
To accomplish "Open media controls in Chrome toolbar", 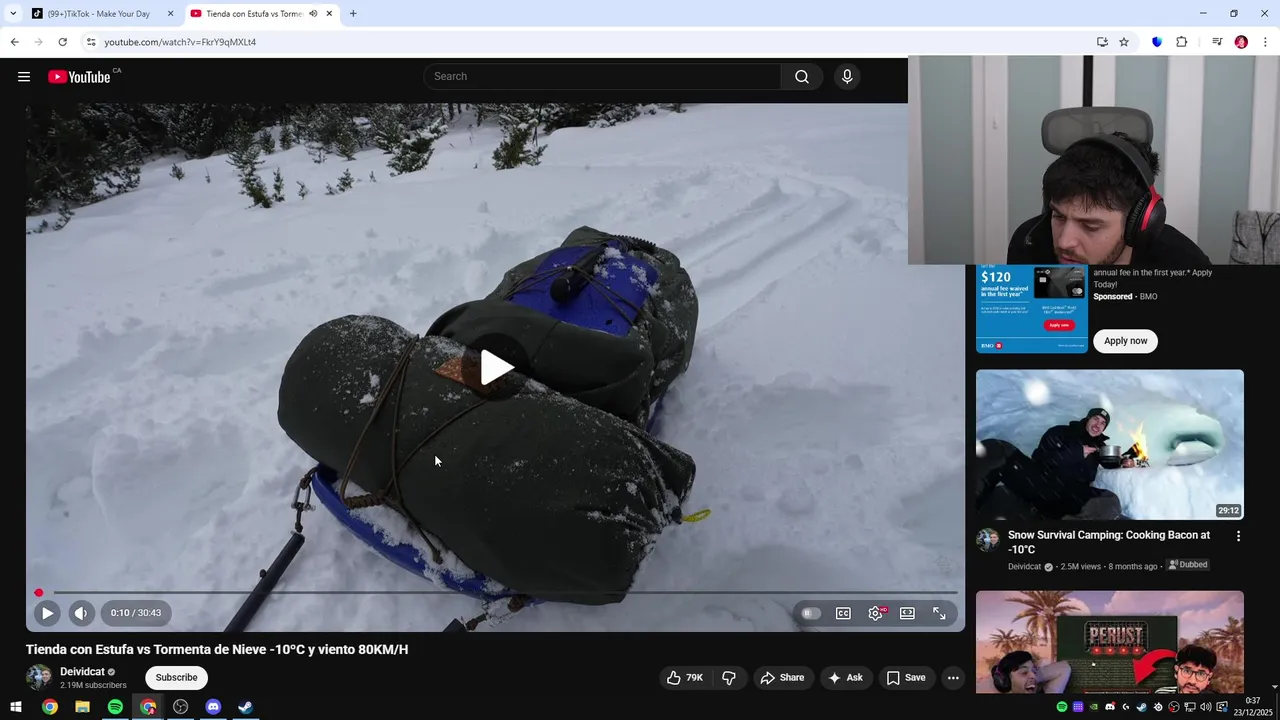I will (1217, 42).
